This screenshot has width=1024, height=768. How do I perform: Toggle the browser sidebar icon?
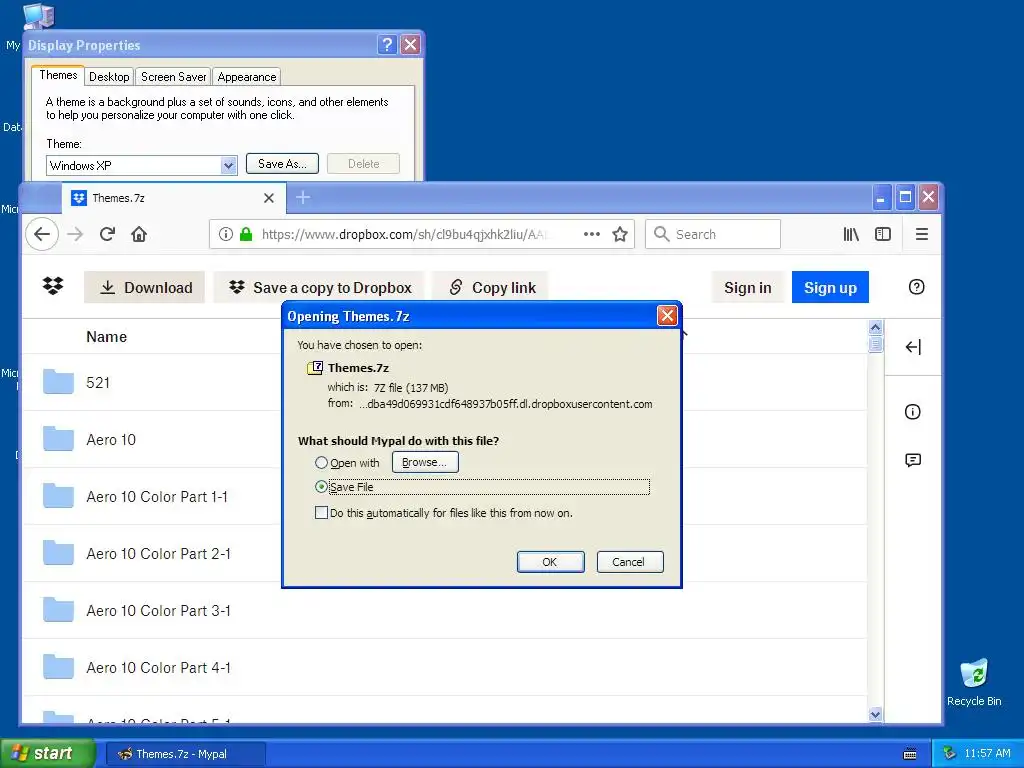pyautogui.click(x=883, y=234)
